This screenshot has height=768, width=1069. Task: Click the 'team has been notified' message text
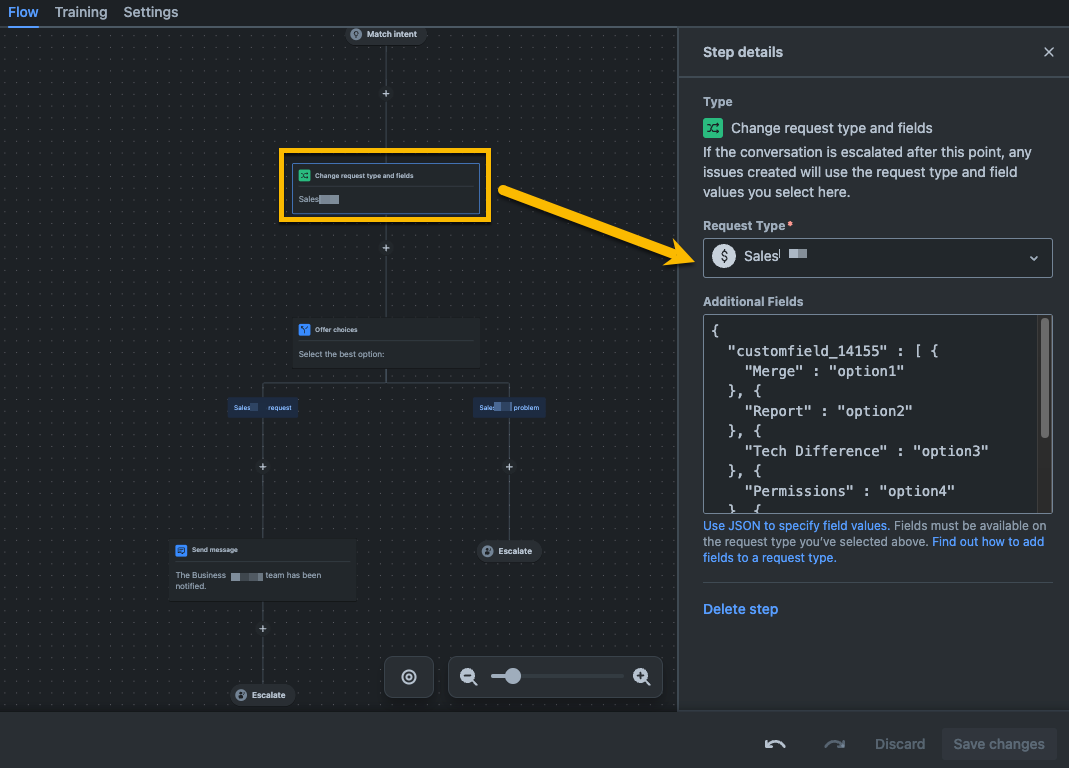point(248,580)
